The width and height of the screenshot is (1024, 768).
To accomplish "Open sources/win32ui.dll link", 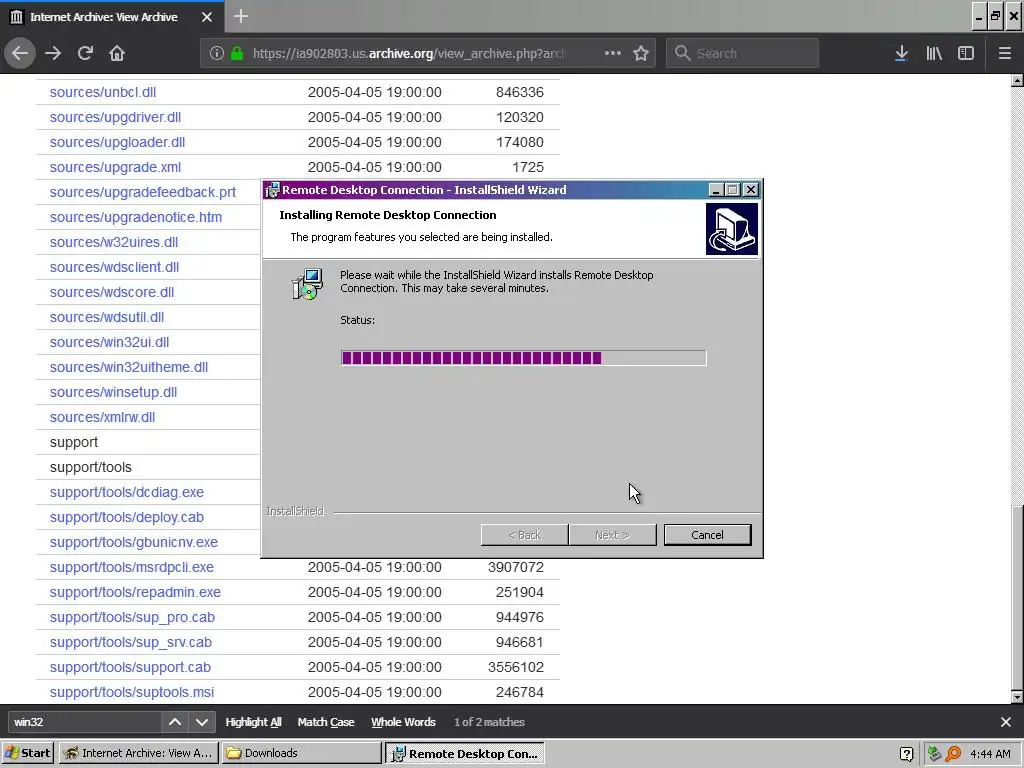I will point(109,342).
